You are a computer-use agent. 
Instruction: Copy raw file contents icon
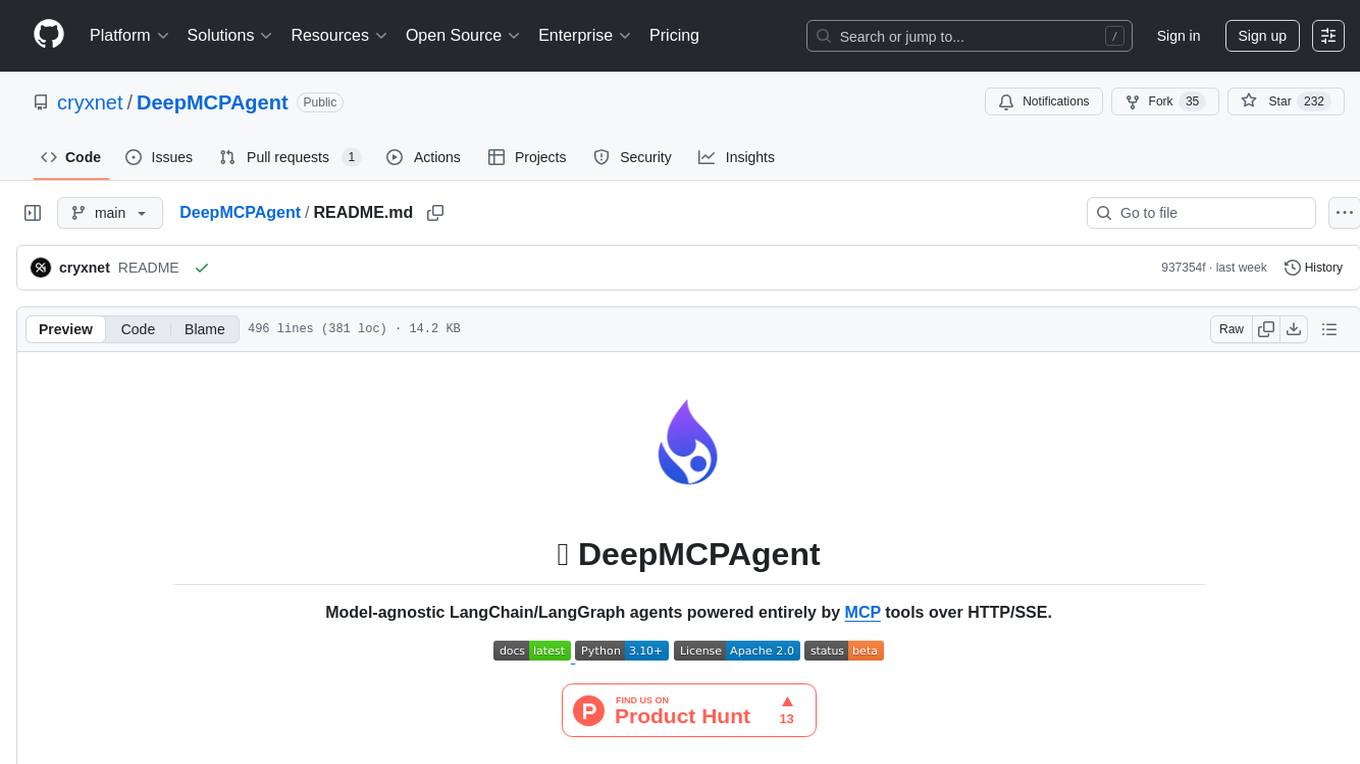1266,329
